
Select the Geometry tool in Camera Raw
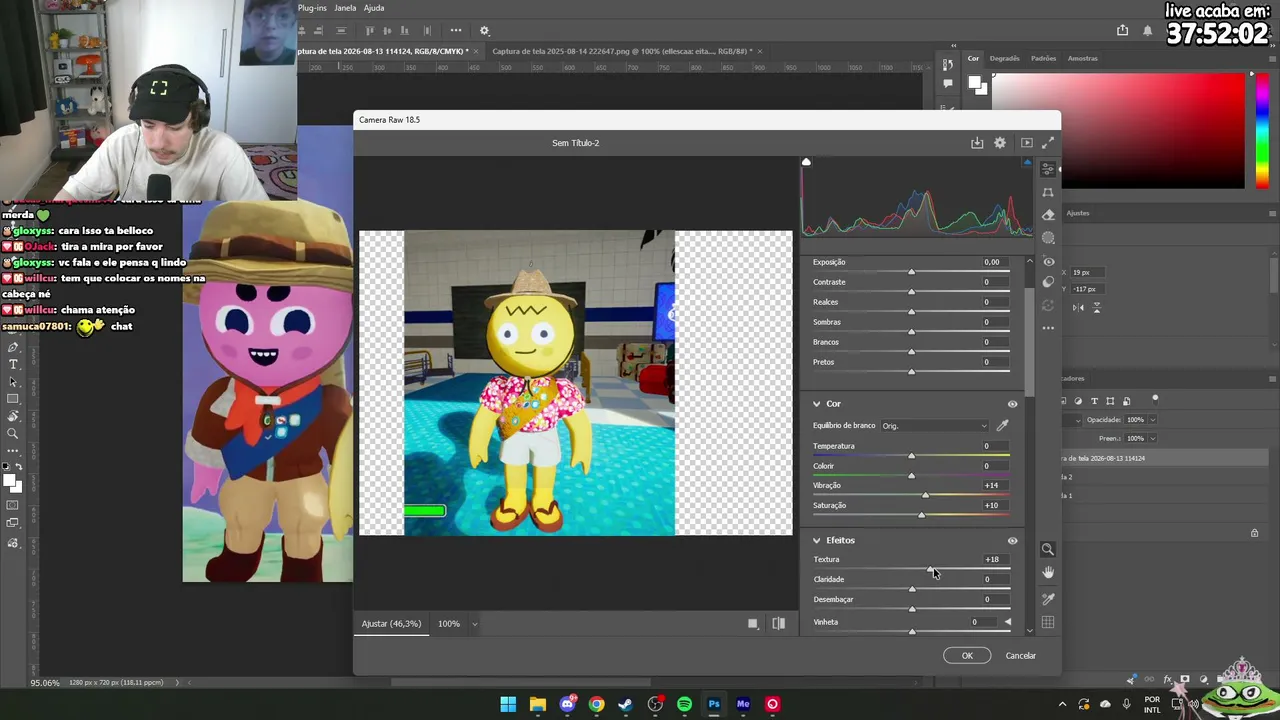[1048, 192]
